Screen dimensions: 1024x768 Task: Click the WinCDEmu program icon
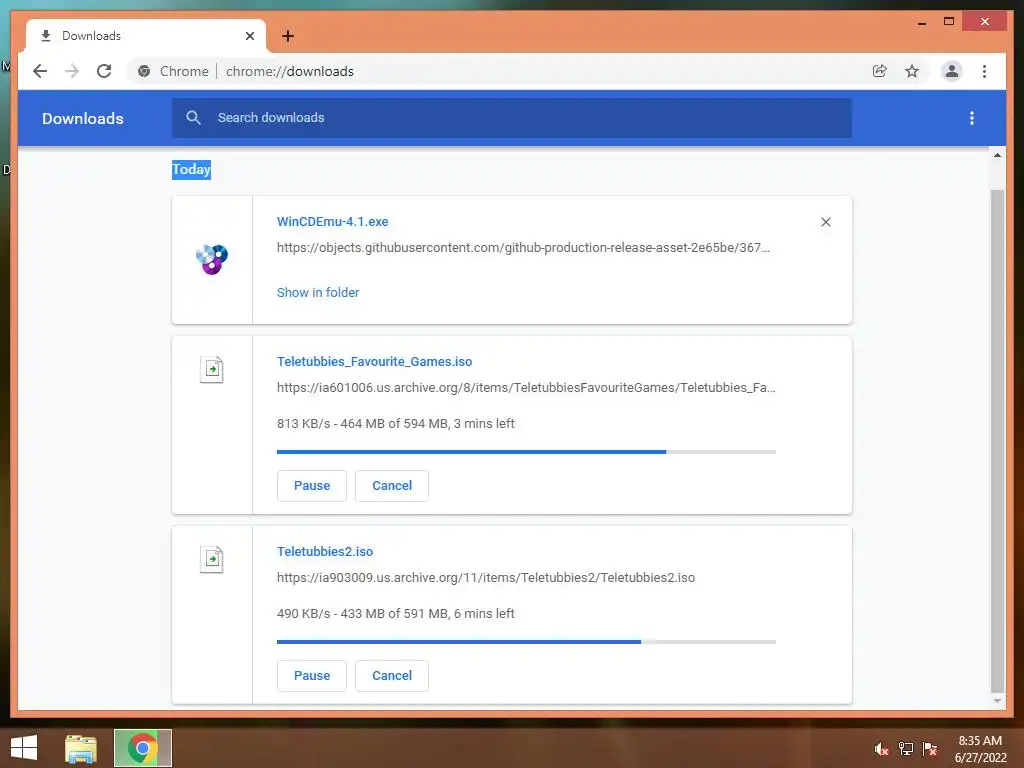coord(212,259)
